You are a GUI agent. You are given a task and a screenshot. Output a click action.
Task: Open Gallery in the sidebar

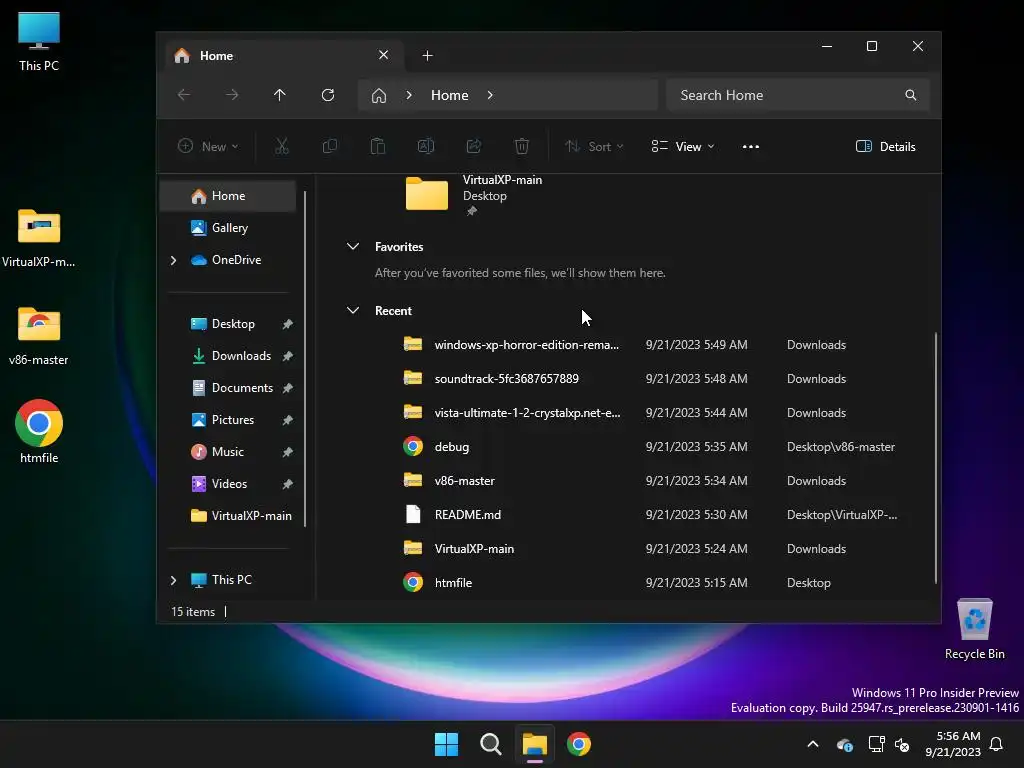point(228,228)
